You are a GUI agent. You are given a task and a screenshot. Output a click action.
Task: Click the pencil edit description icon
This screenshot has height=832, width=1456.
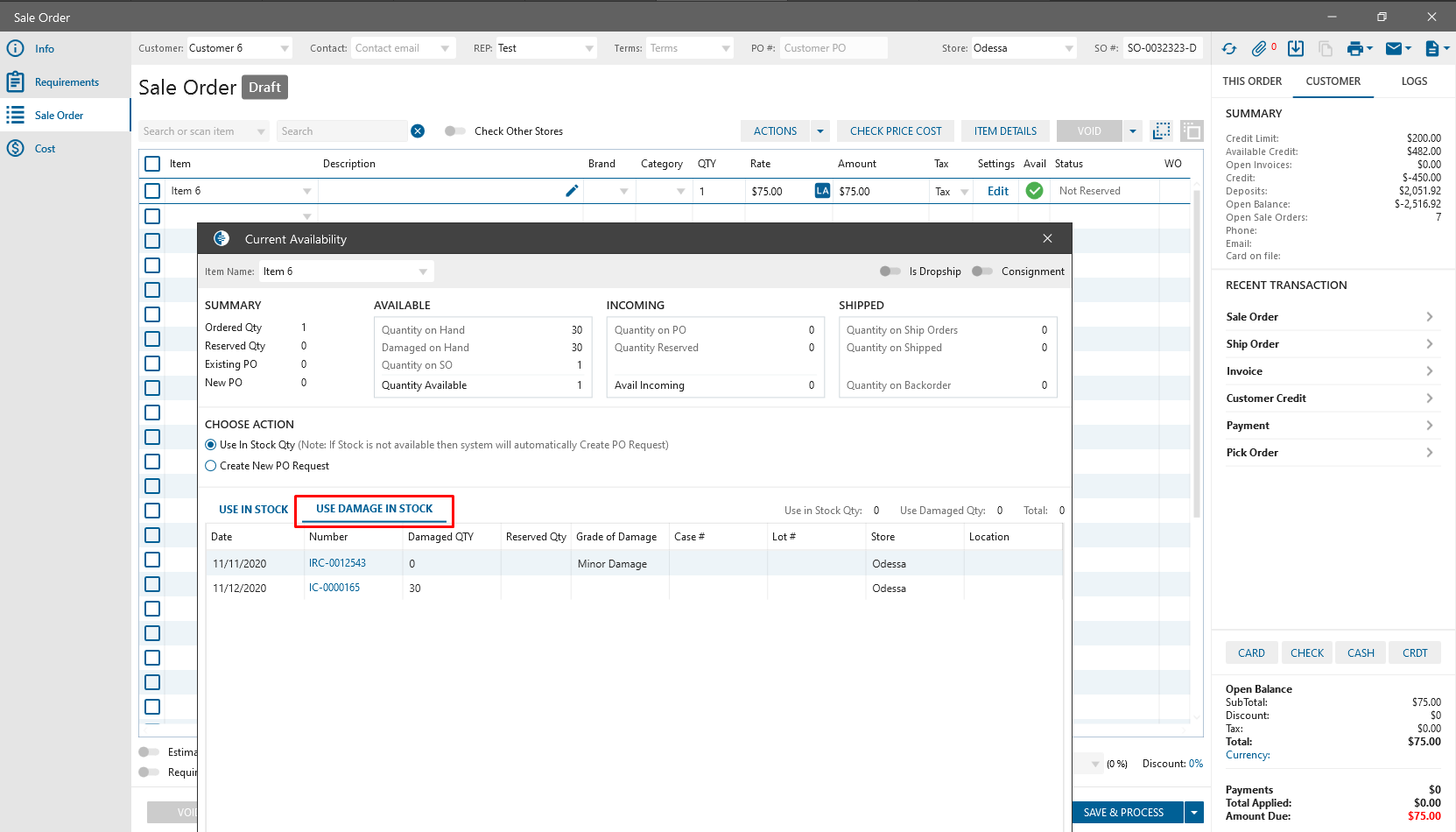tap(572, 191)
